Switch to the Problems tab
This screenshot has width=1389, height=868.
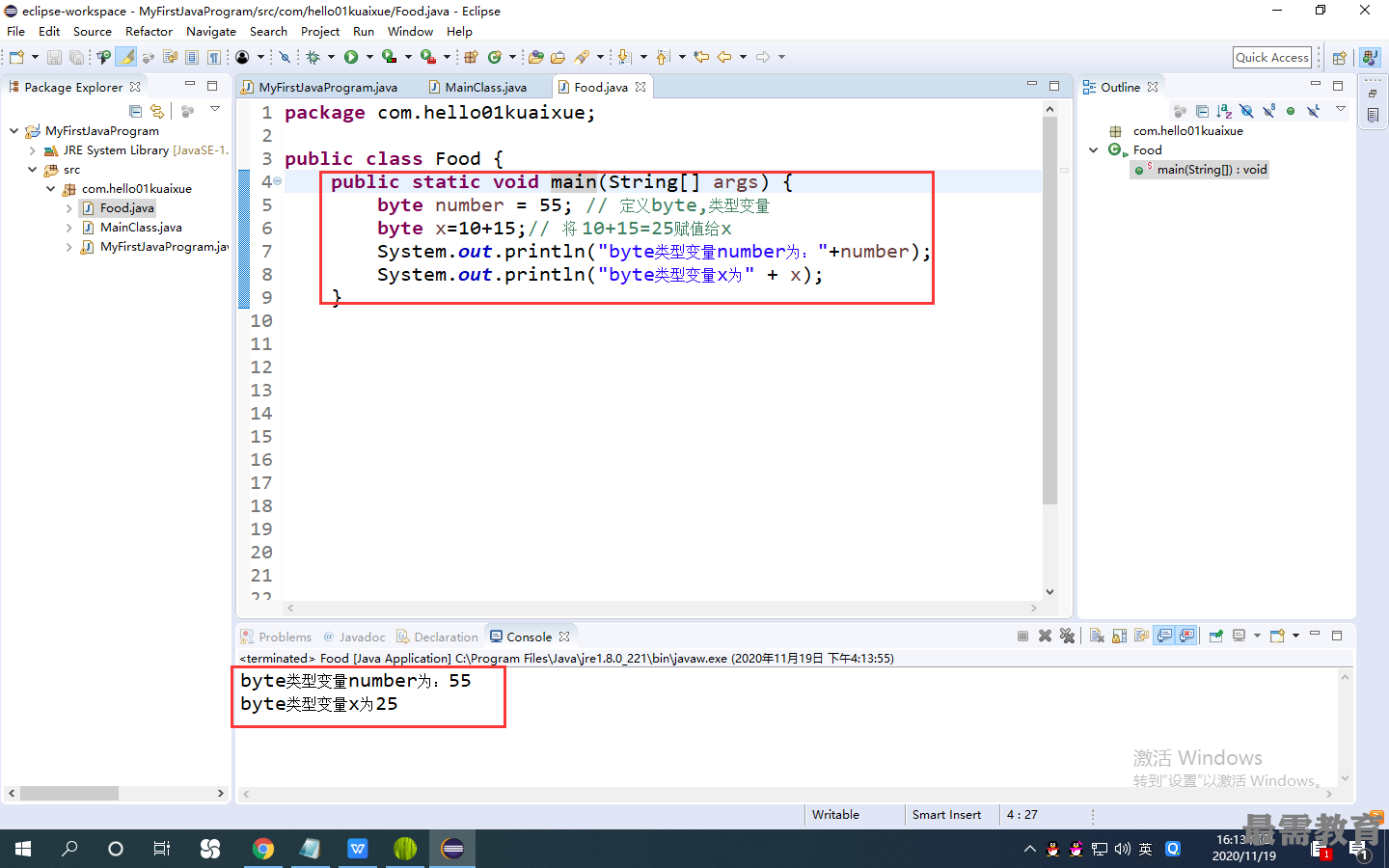[x=276, y=637]
